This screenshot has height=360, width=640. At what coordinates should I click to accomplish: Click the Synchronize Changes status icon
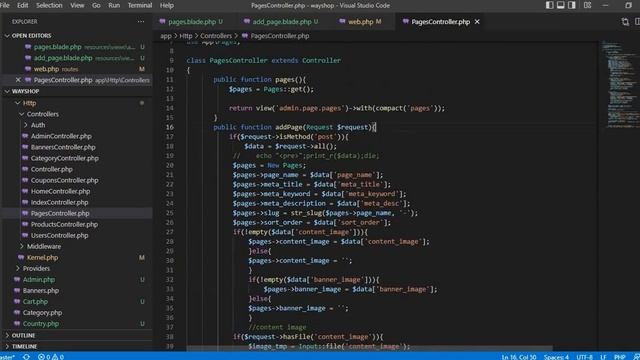pos(27,357)
